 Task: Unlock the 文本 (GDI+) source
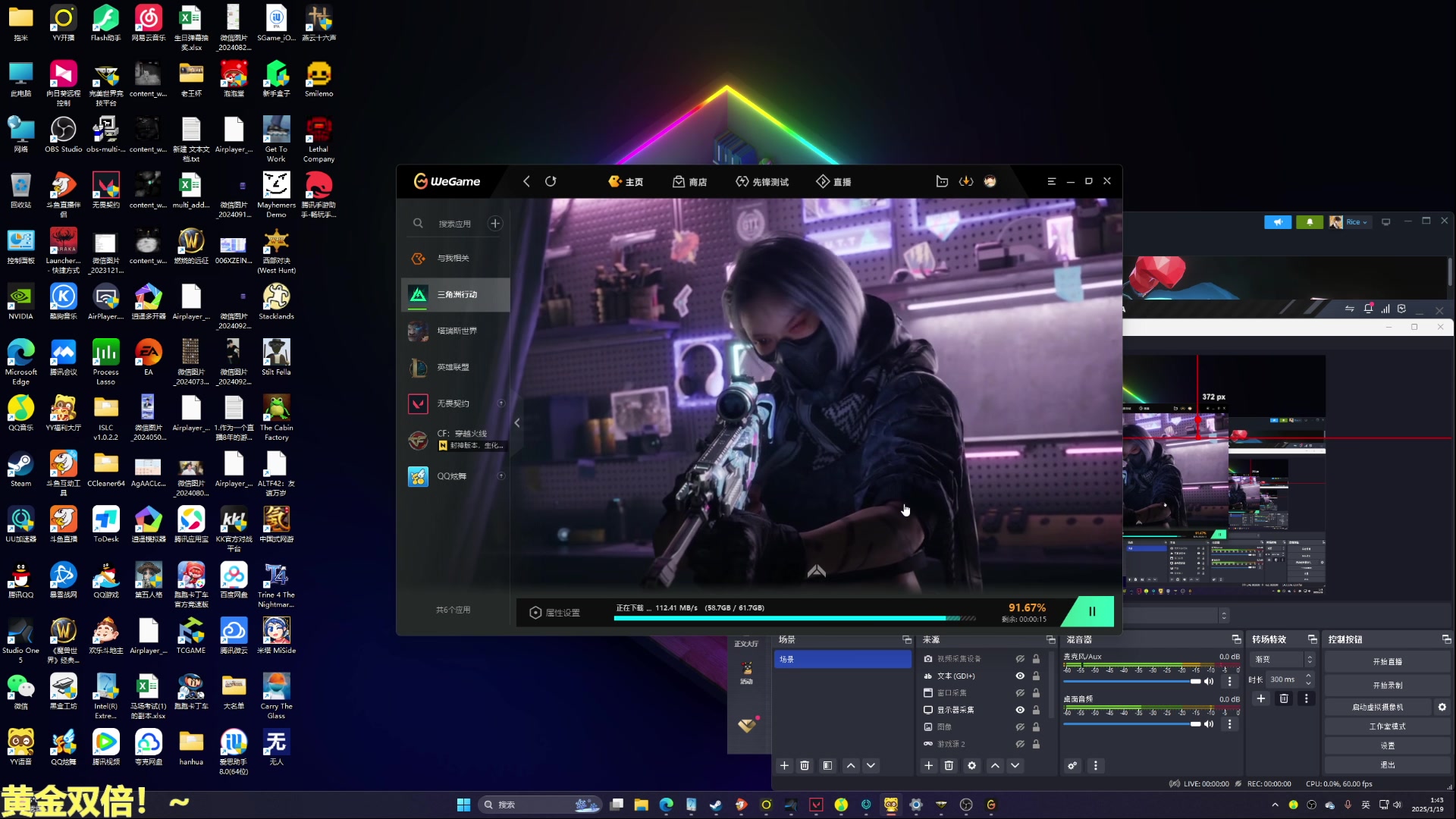1036,676
